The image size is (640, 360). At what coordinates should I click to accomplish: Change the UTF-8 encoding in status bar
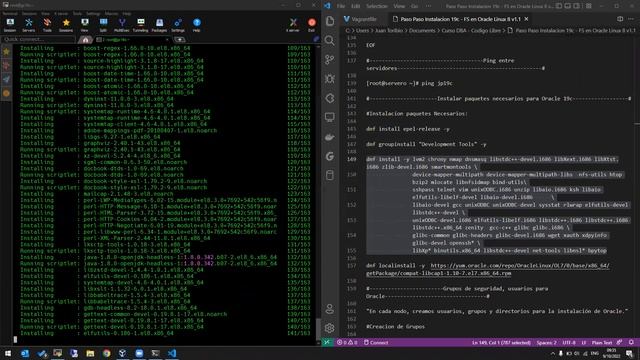[x=569, y=342]
